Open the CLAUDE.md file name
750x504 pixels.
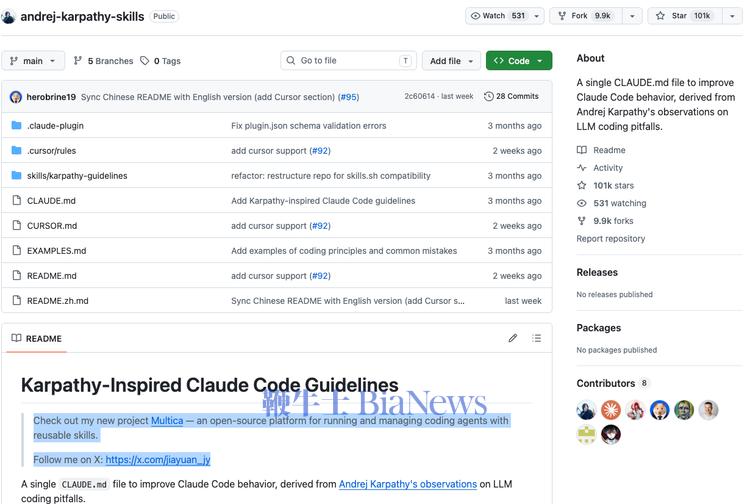click(51, 201)
